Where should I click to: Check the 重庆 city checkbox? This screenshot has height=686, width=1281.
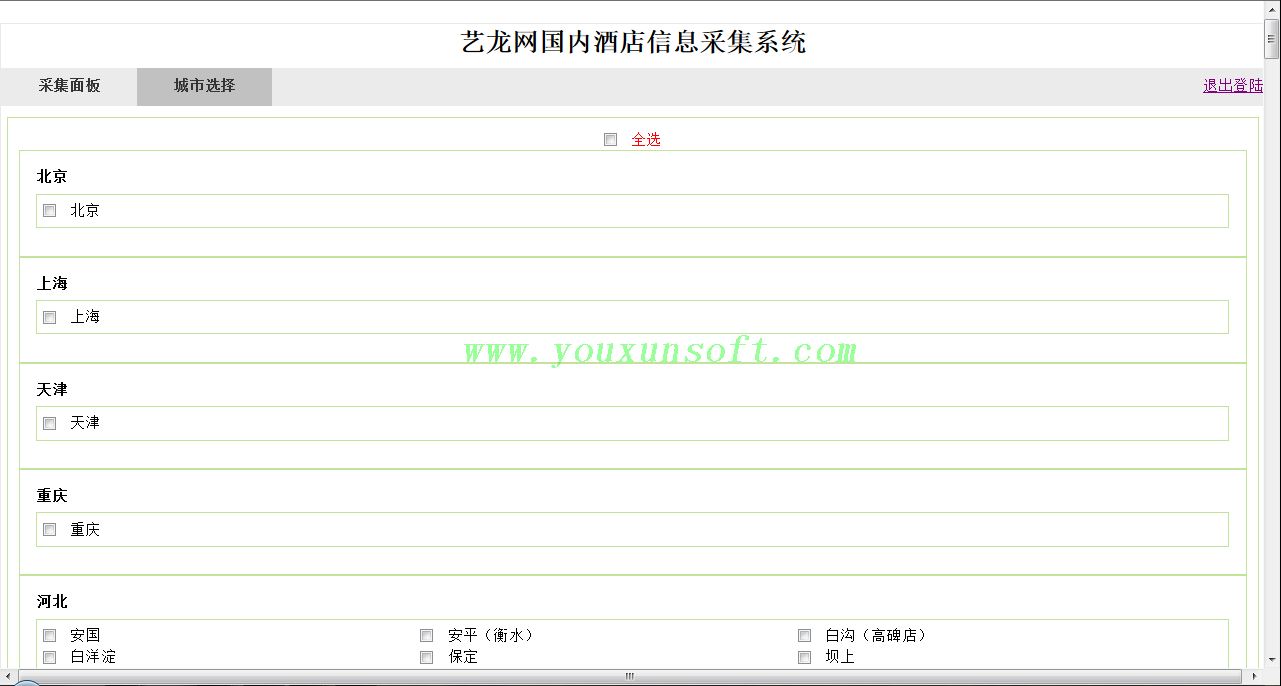(x=49, y=530)
